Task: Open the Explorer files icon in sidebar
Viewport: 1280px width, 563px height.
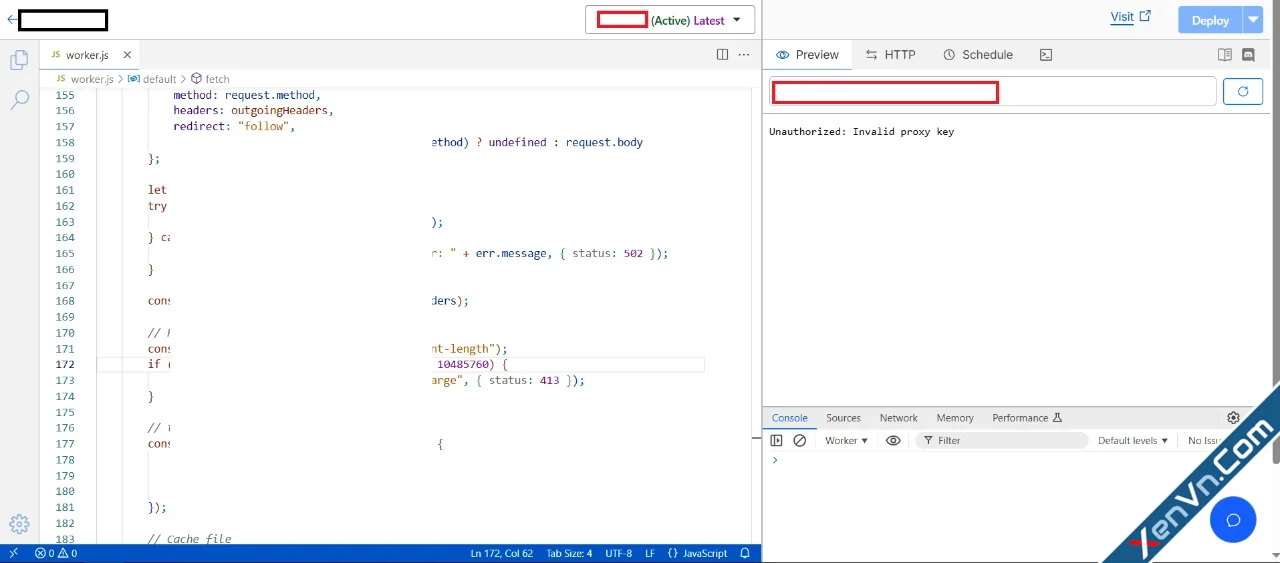Action: point(18,61)
